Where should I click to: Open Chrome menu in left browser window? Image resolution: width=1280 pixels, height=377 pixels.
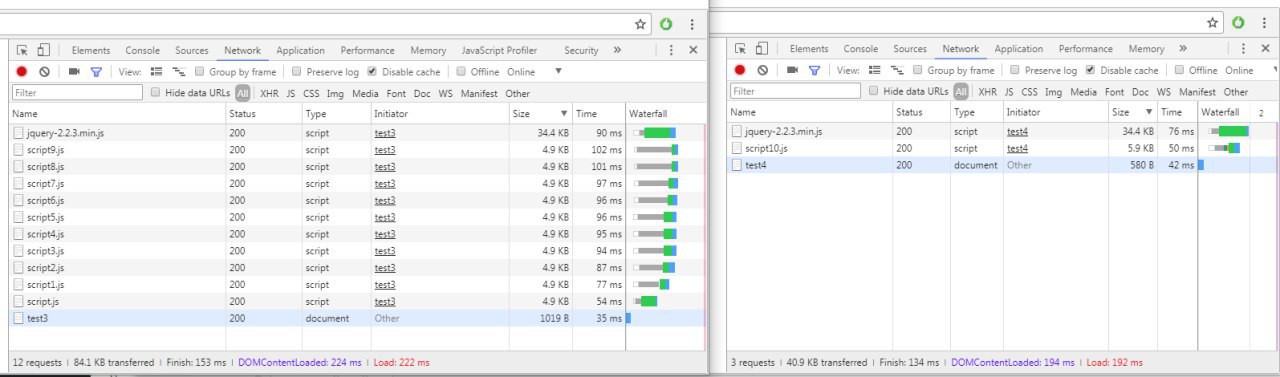click(x=691, y=23)
